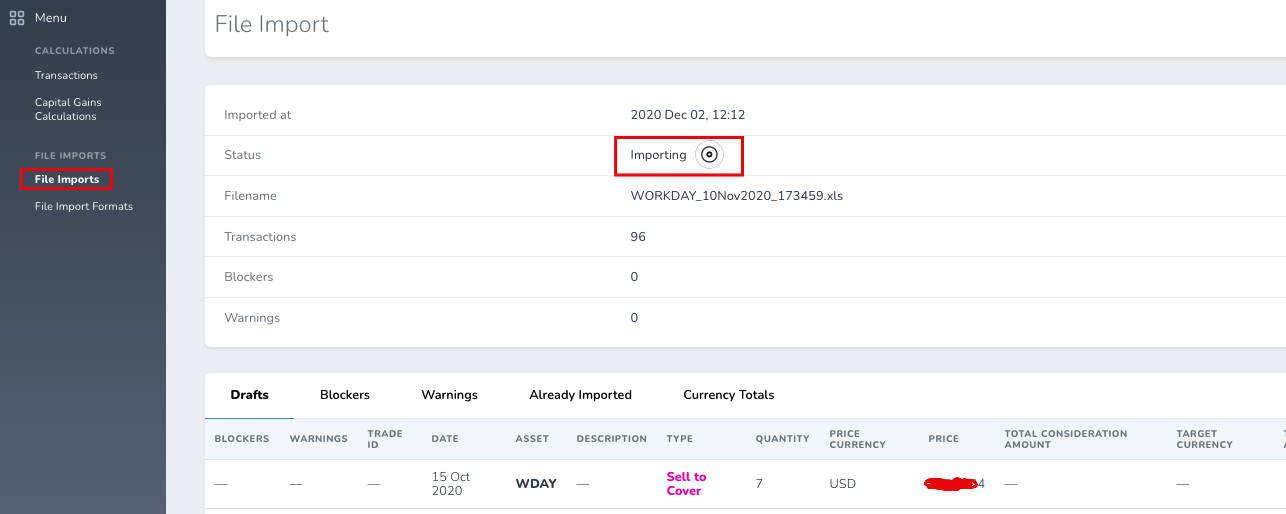Screen dimensions: 1286x514
Task: Click the Sell to Cover type label
Action: pyautogui.click(x=686, y=484)
